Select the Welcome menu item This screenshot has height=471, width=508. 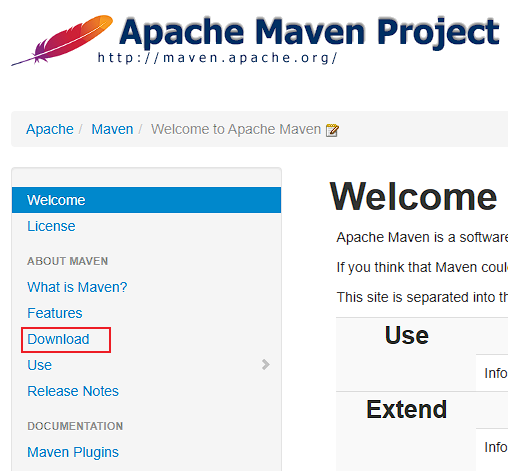click(146, 200)
